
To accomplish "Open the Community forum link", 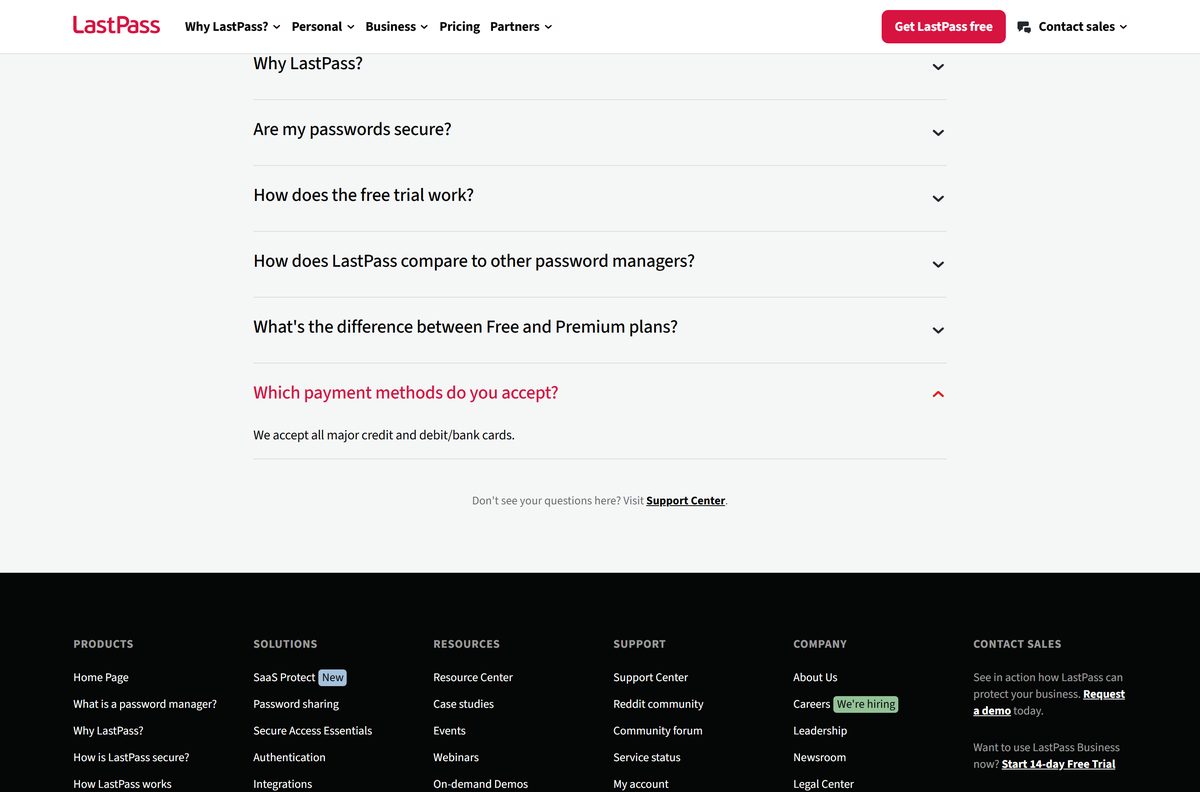I will coord(658,731).
